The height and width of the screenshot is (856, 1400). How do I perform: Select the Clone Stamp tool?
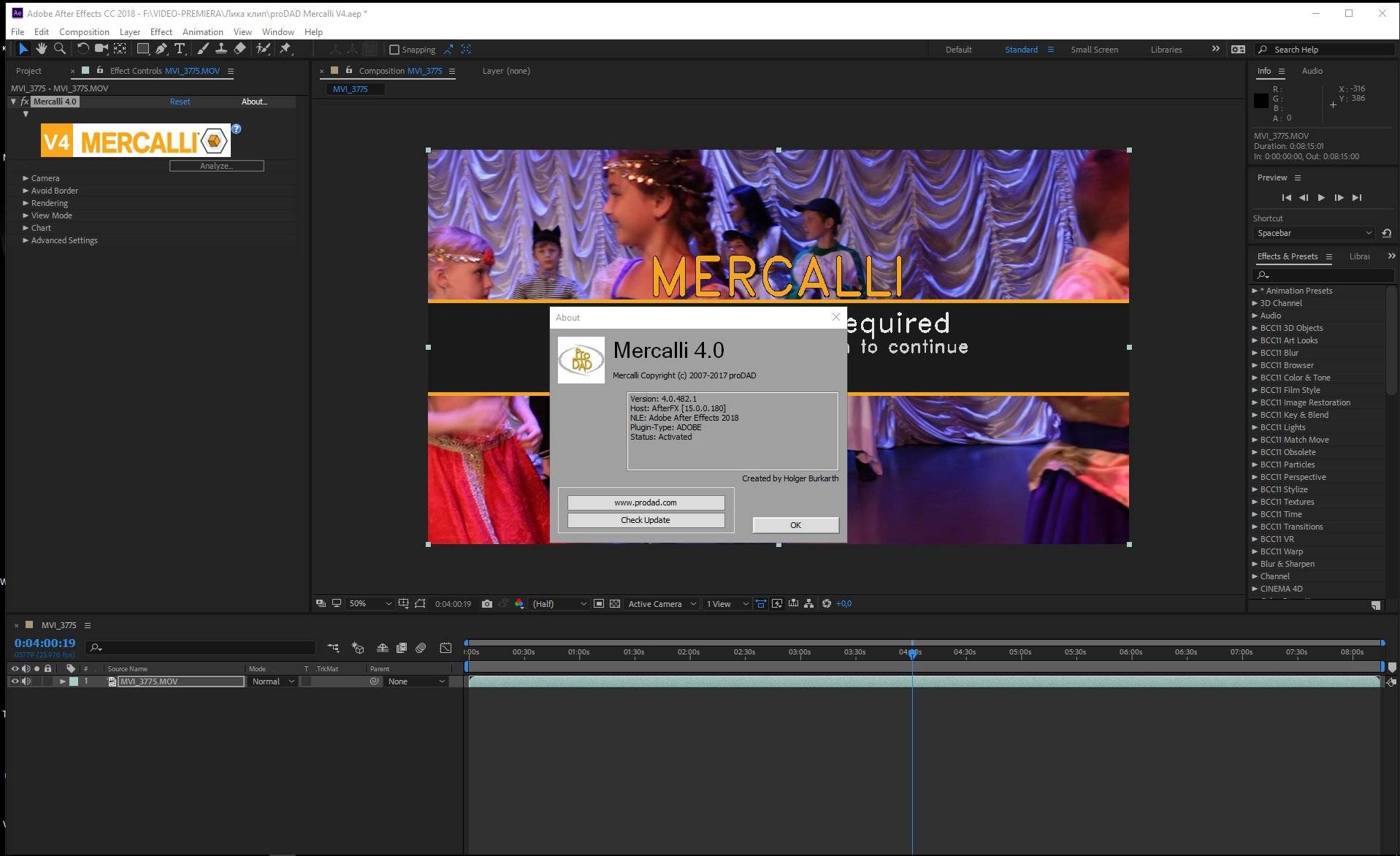pyautogui.click(x=221, y=49)
